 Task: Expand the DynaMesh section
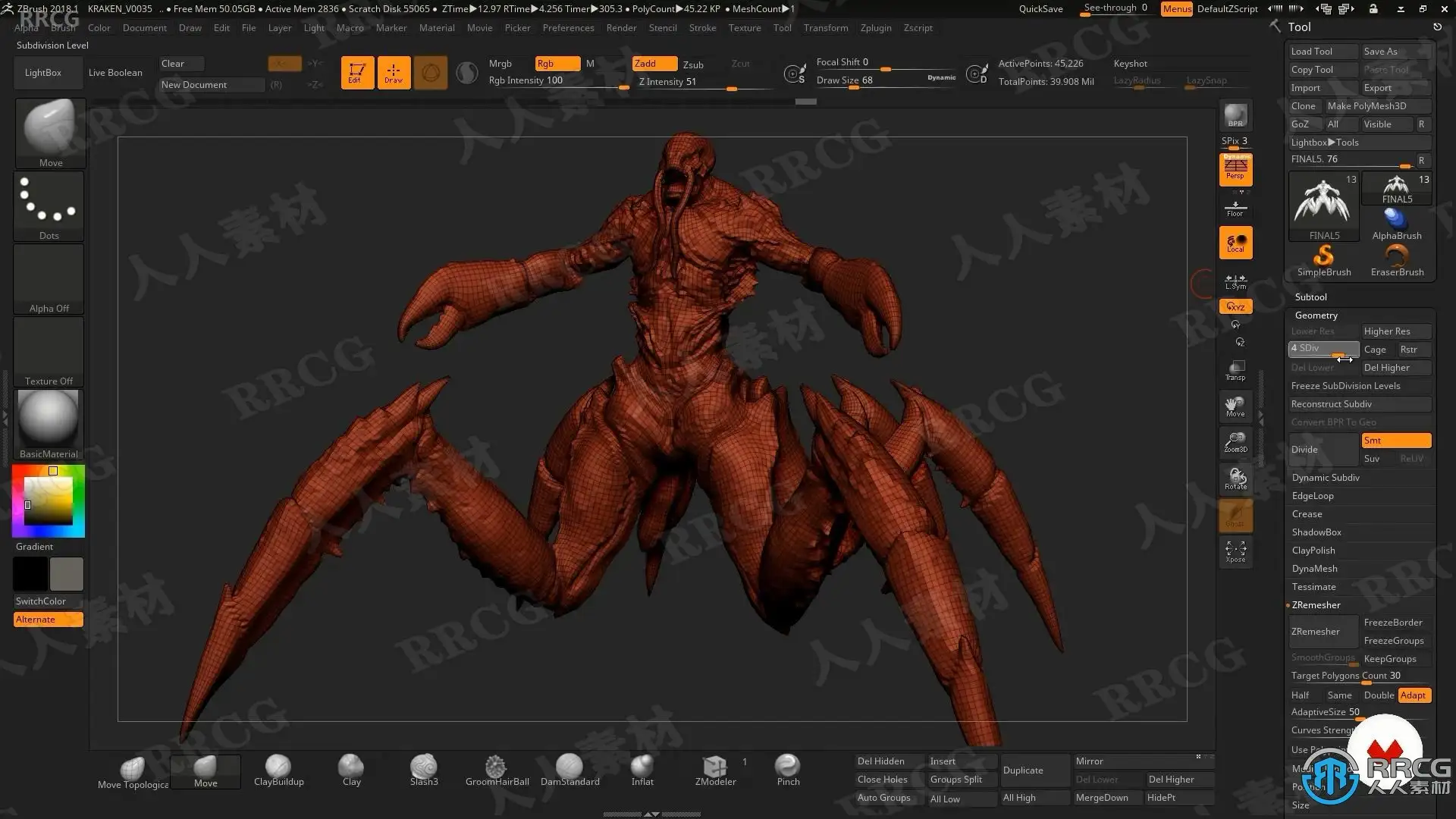tap(1314, 569)
